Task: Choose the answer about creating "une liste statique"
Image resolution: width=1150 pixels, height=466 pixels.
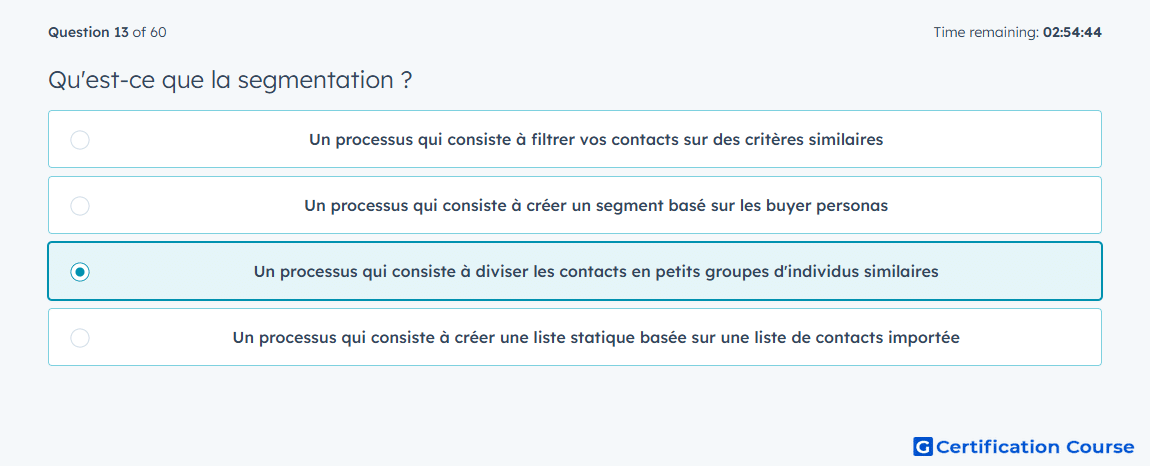Action: (x=575, y=338)
